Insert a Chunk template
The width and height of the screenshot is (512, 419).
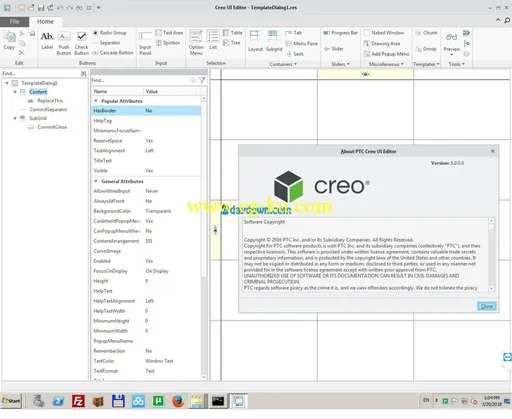426,33
